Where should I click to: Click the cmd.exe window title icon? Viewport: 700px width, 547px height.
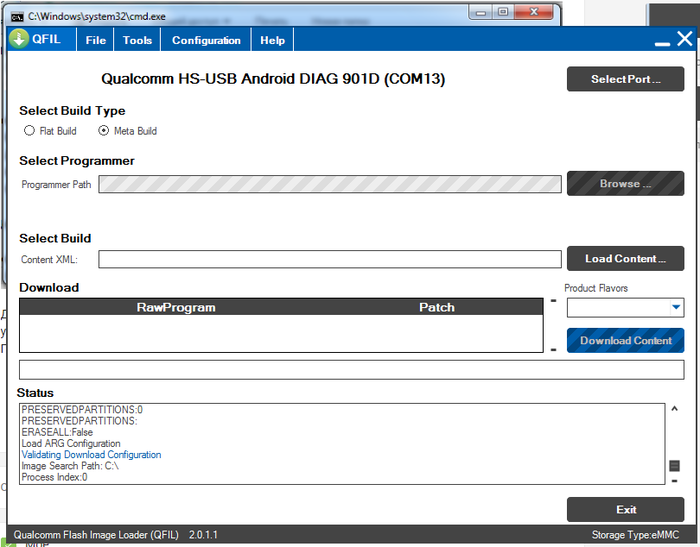click(16, 17)
